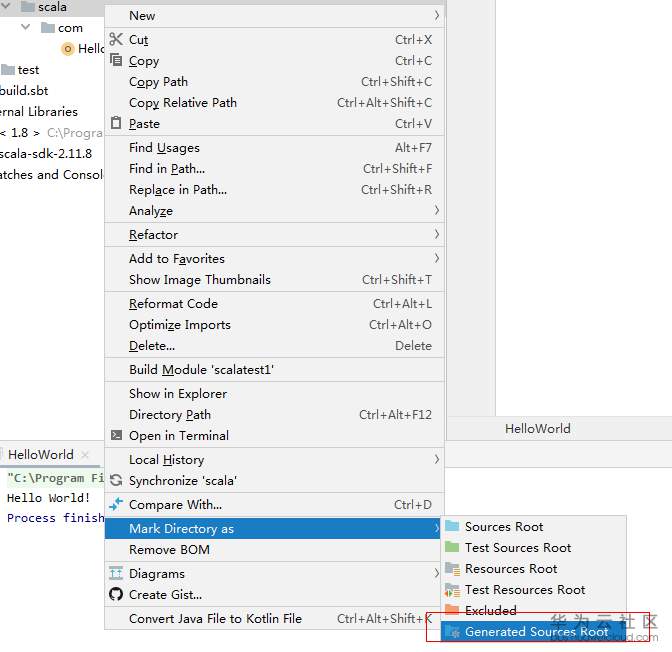
Task: Click the test folder icon
Action: pyautogui.click(x=8, y=69)
